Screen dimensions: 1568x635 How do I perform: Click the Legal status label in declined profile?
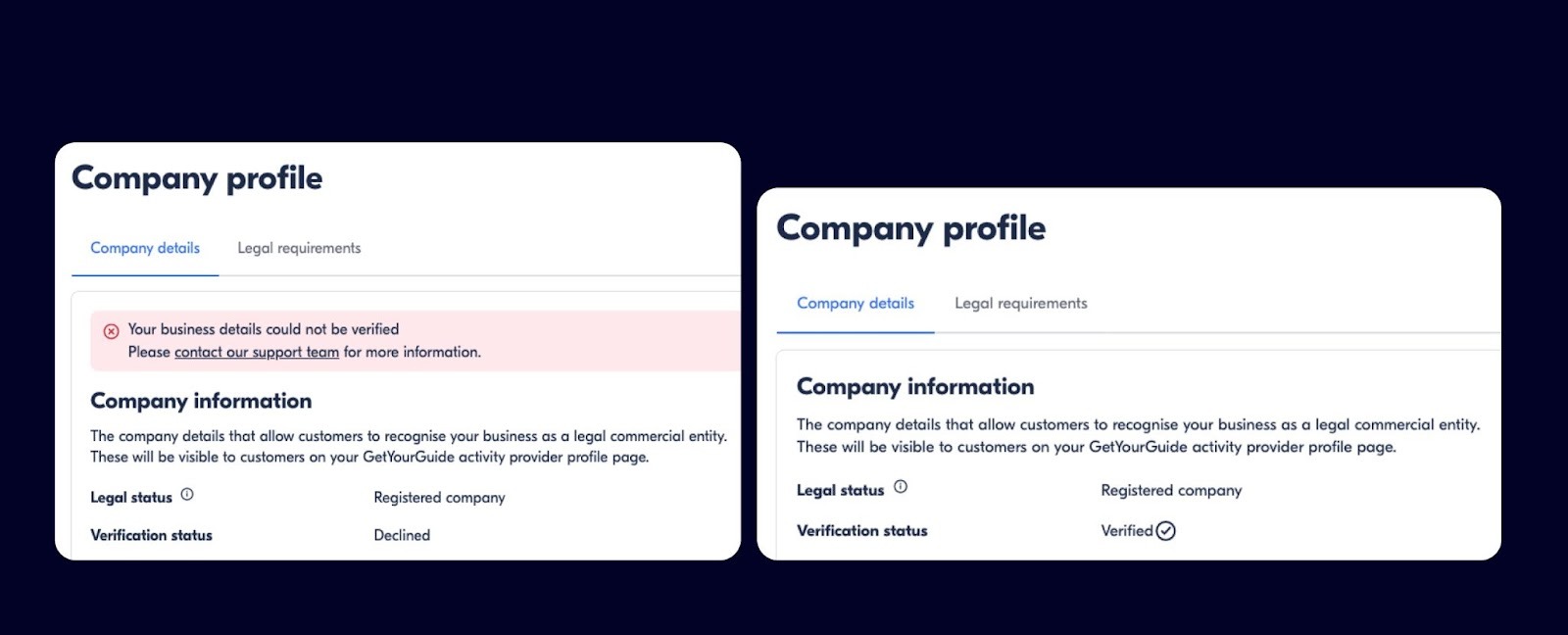(x=131, y=498)
